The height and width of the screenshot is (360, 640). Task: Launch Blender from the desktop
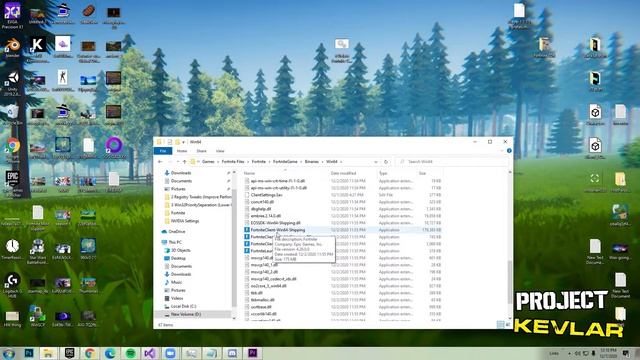tap(12, 48)
